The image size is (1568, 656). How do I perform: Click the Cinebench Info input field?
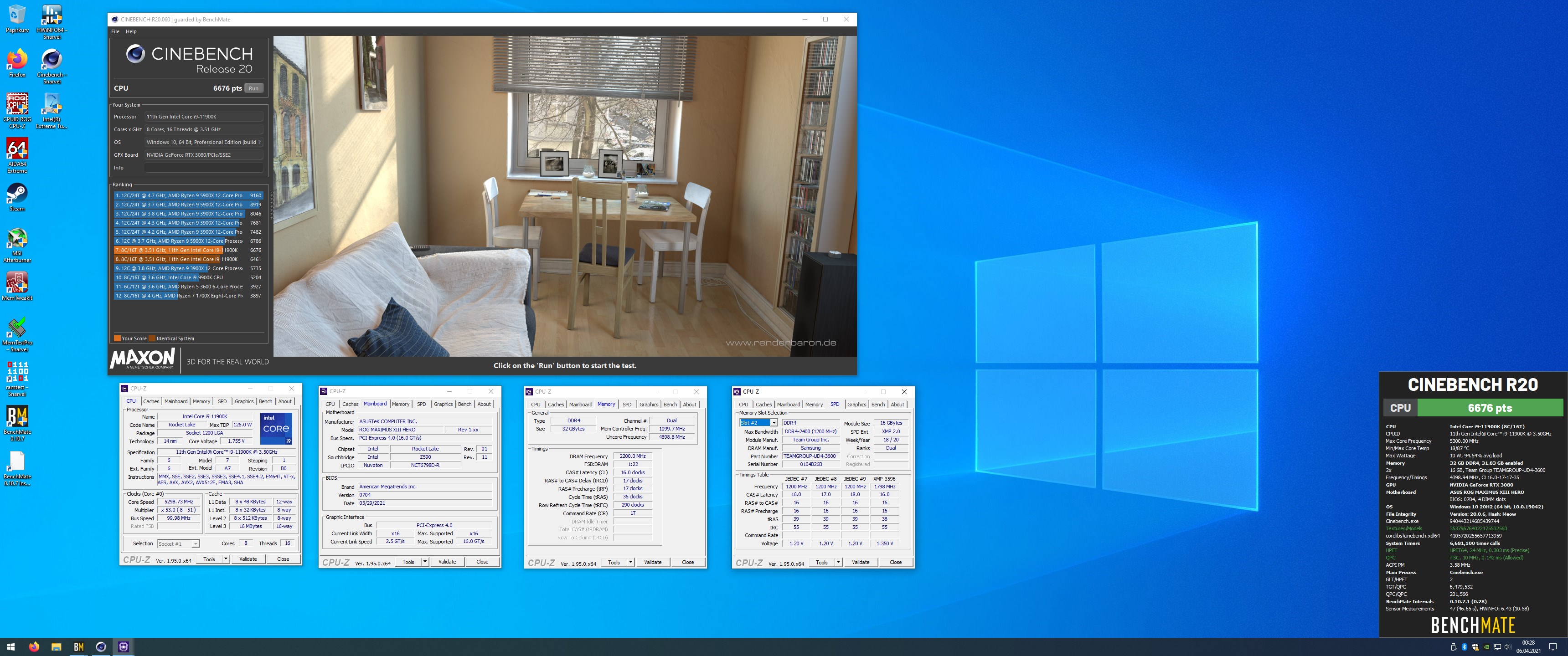[x=204, y=167]
